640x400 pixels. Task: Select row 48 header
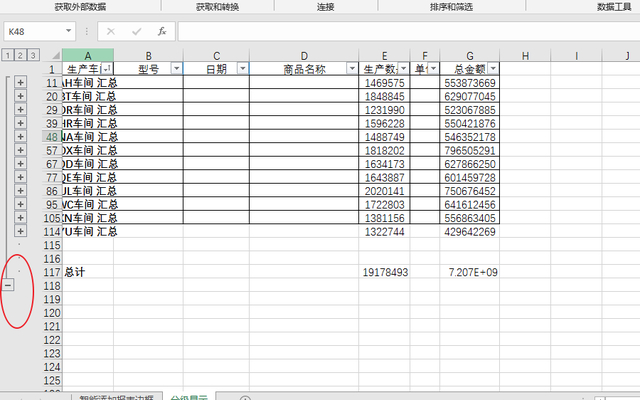pos(52,137)
